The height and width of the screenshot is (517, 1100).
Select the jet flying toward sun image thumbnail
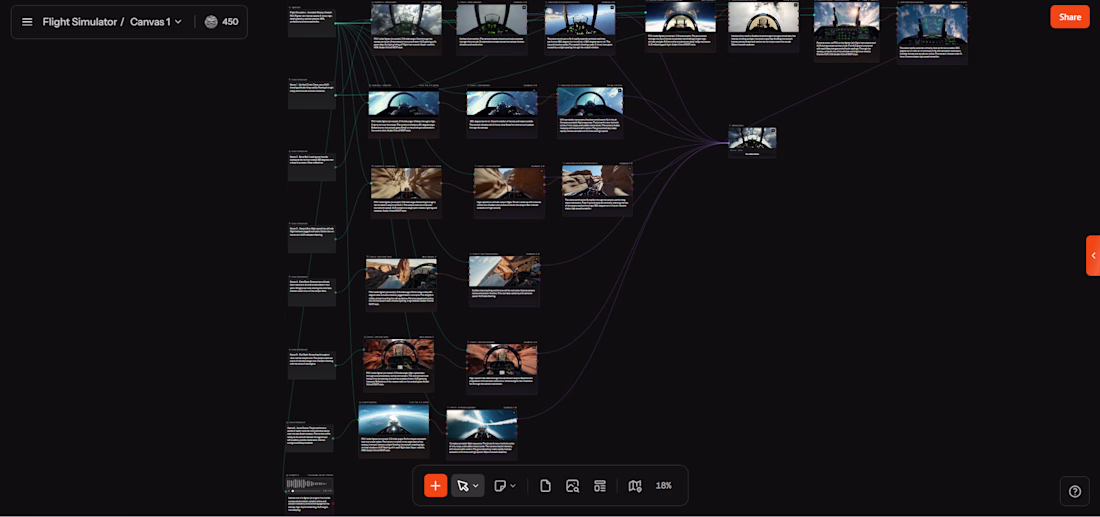click(394, 420)
